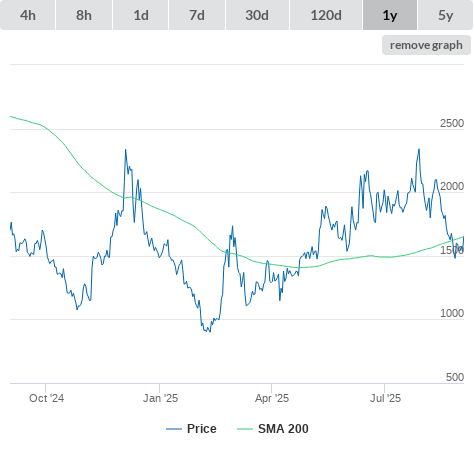Click the 1500 y-axis value
This screenshot has width=474, height=455.
[452, 250]
